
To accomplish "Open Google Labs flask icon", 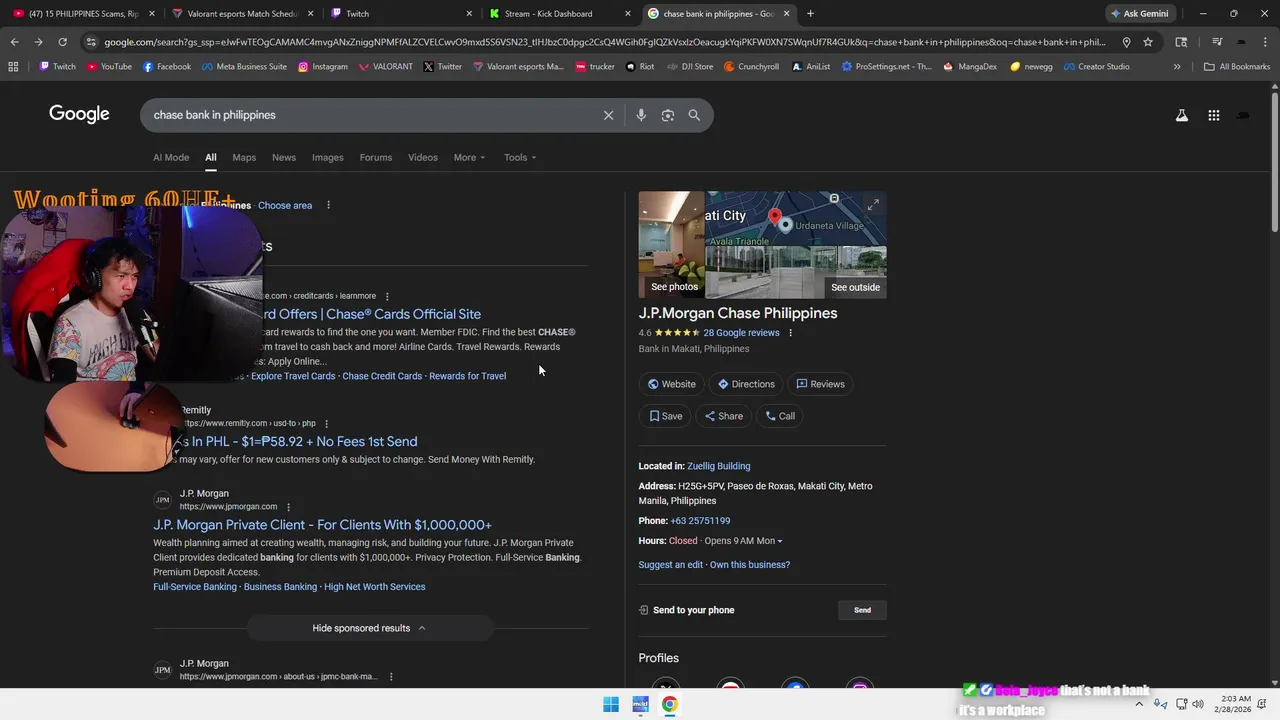I will pos(1182,115).
